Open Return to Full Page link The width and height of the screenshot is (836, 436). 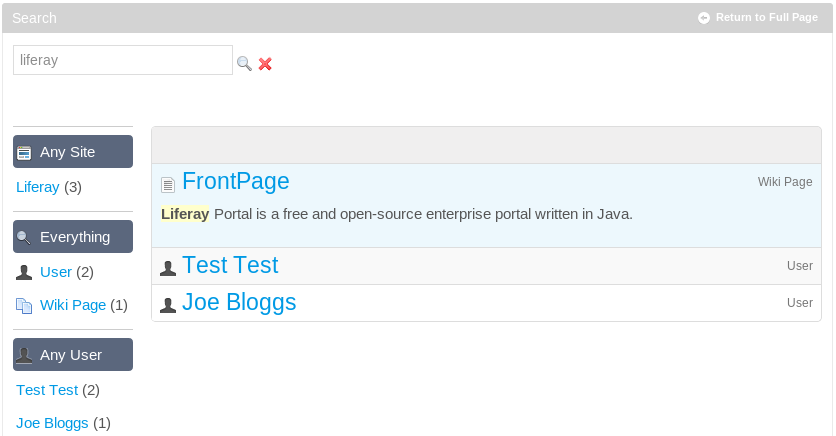coord(767,18)
